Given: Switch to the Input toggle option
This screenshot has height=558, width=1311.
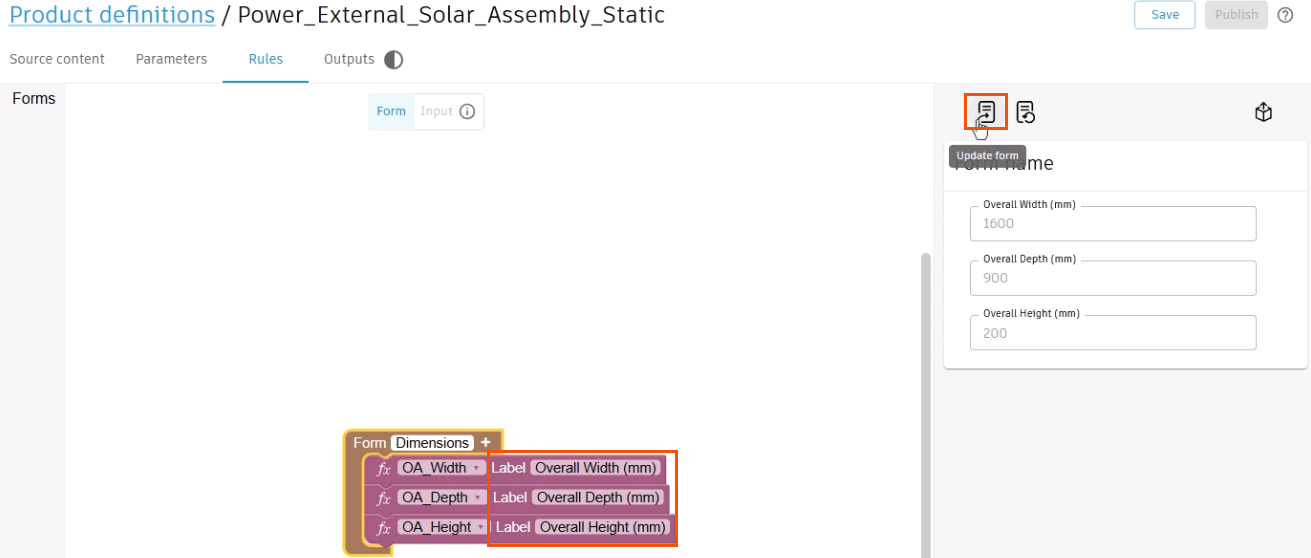Looking at the screenshot, I should (436, 111).
